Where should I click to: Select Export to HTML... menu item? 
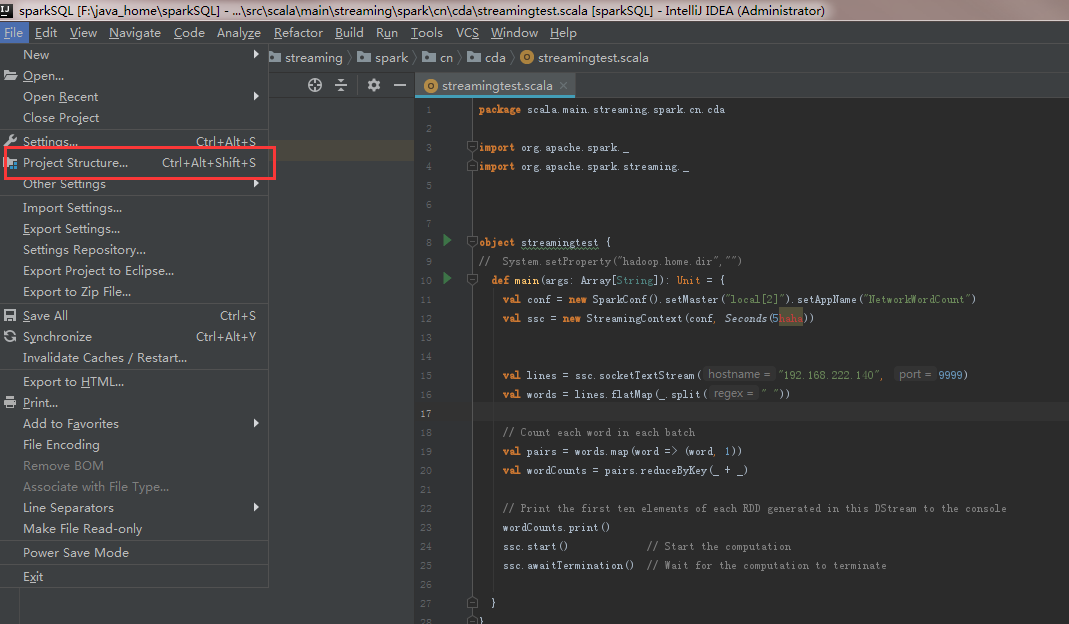click(134, 382)
